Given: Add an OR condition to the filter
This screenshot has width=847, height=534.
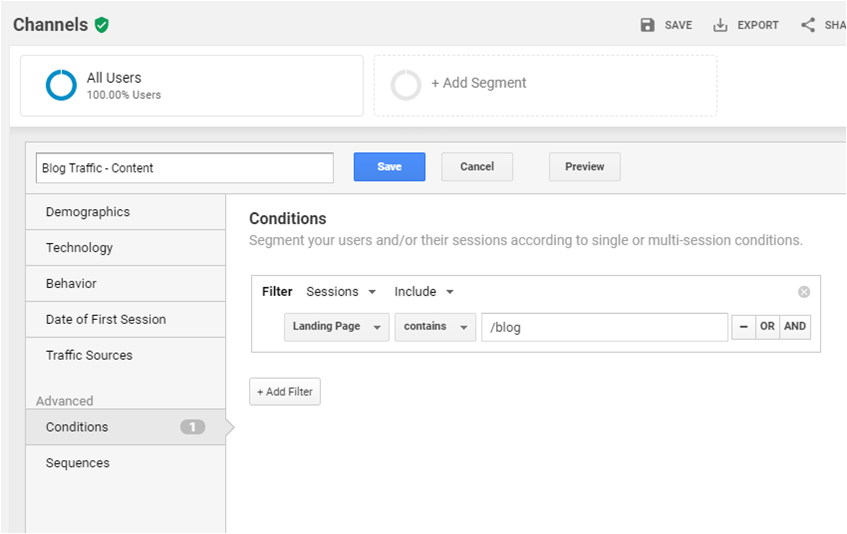Looking at the screenshot, I should click(x=767, y=327).
